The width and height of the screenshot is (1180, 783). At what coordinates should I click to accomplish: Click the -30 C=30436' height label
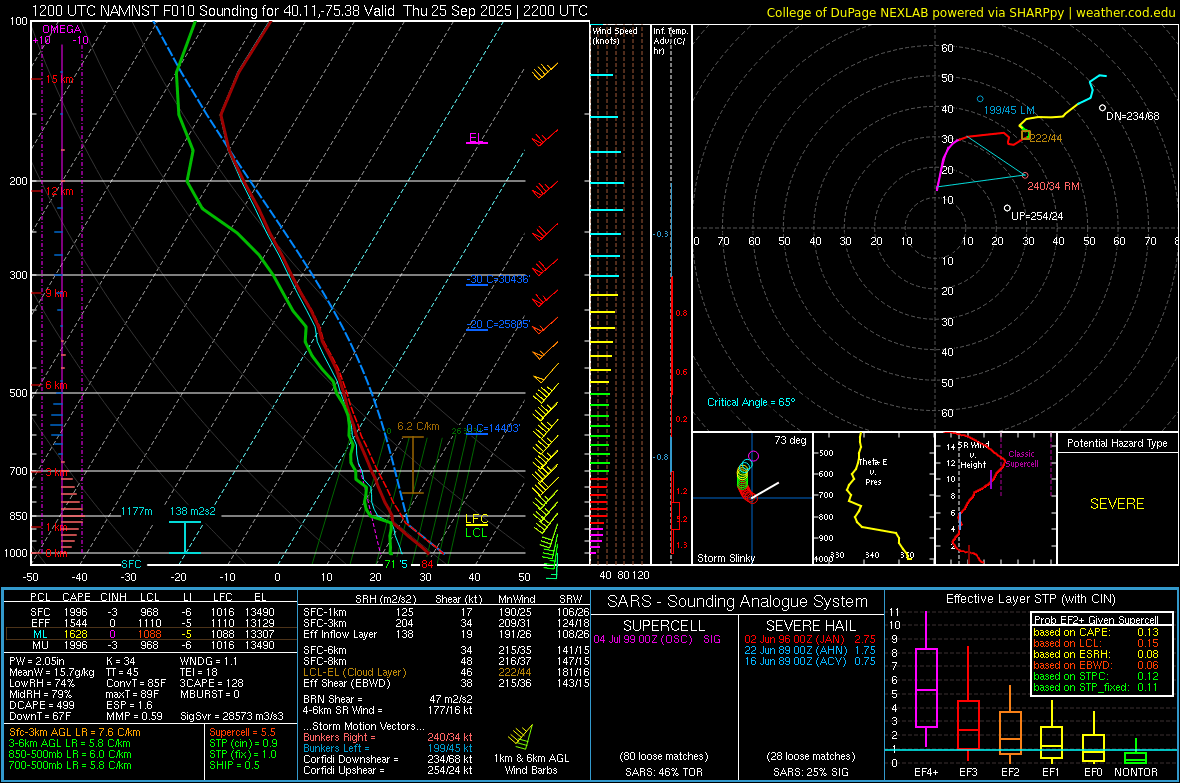click(498, 279)
